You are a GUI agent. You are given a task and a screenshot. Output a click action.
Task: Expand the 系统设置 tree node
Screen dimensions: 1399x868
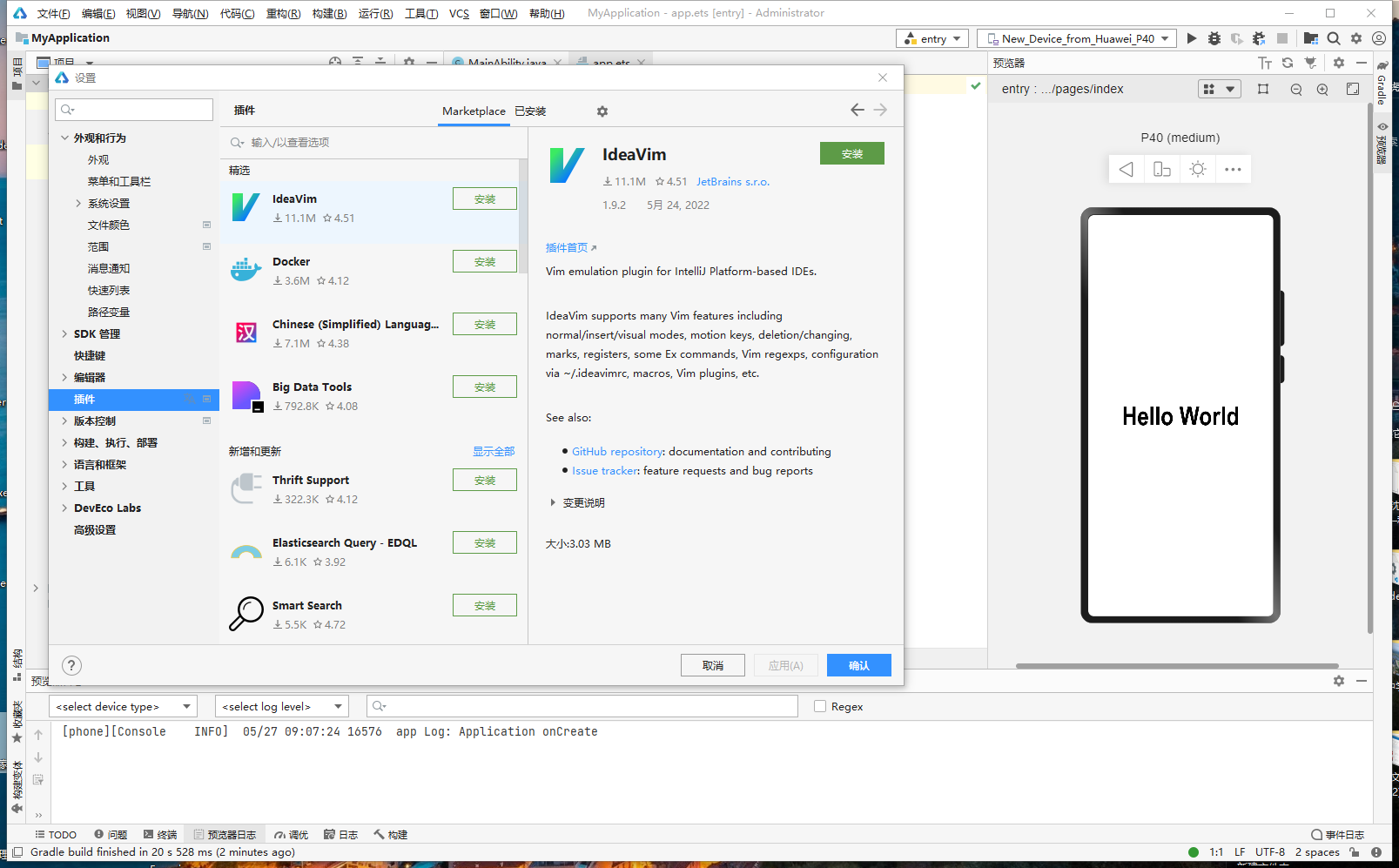click(78, 203)
